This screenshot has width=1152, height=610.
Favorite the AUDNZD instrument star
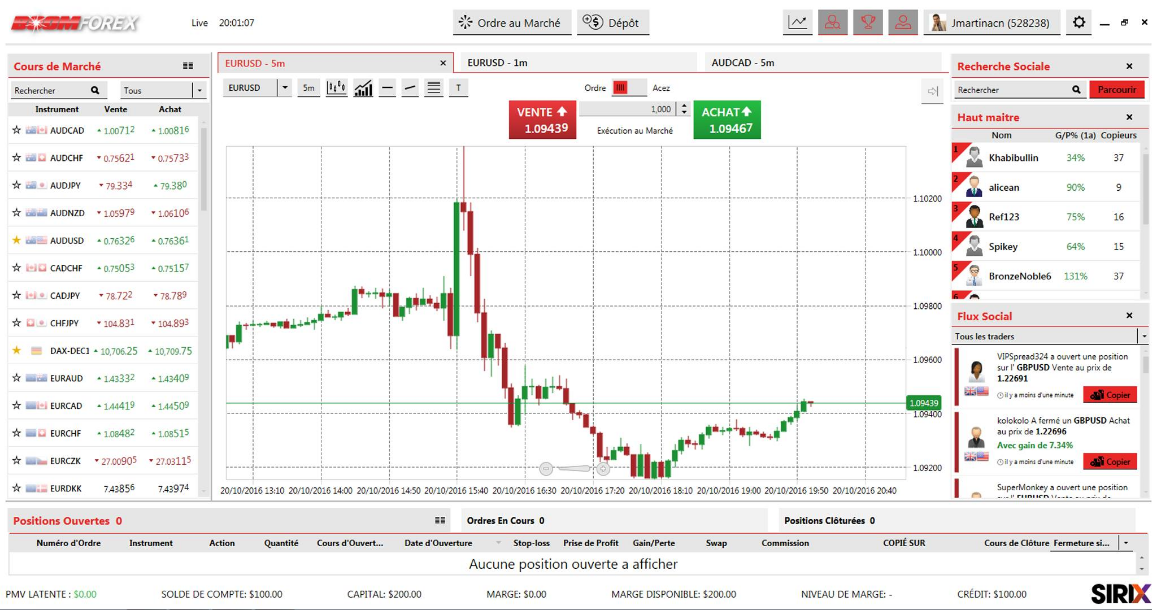click(16, 212)
